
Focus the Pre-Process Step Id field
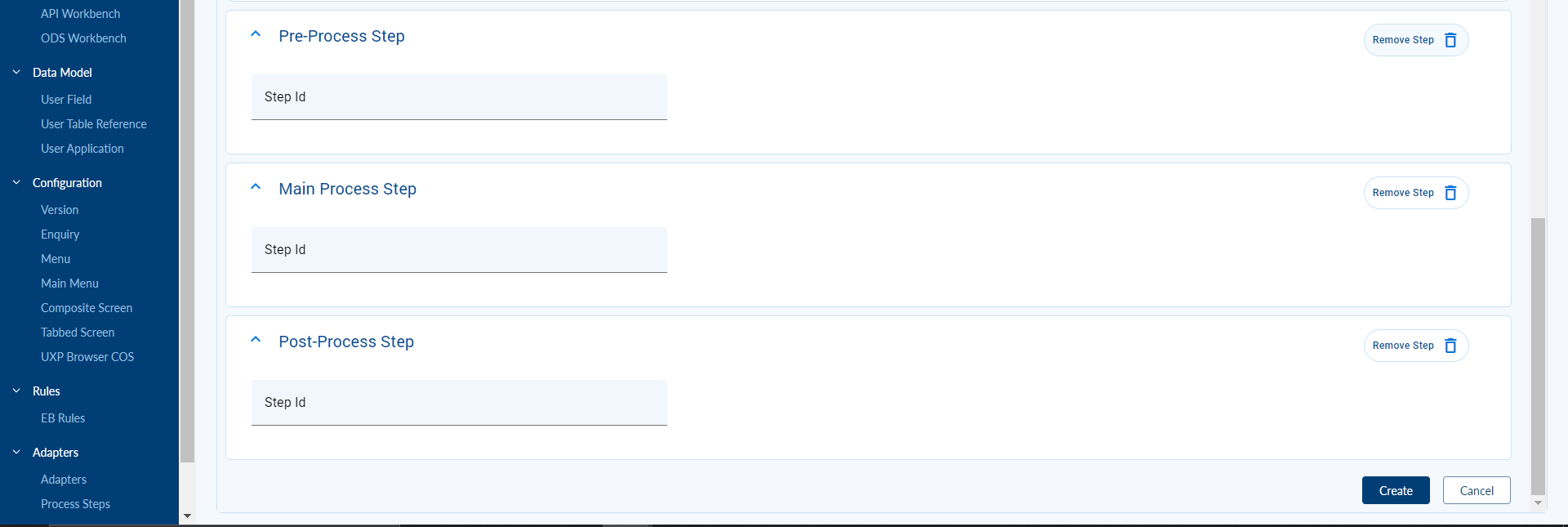(x=459, y=97)
